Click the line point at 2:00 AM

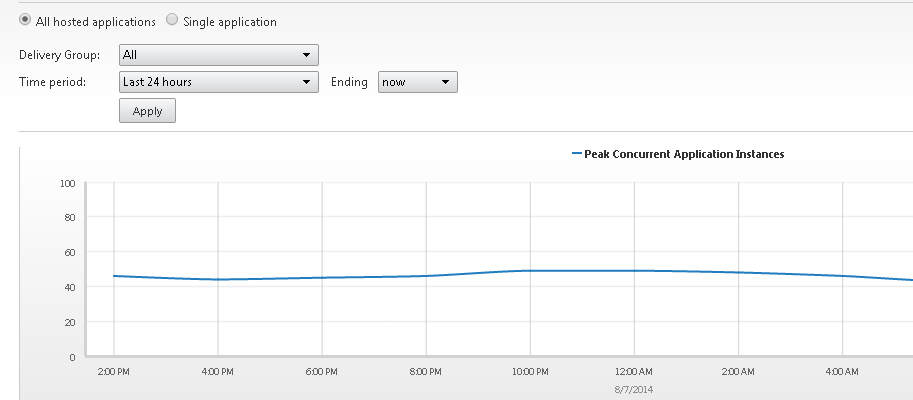click(x=738, y=272)
